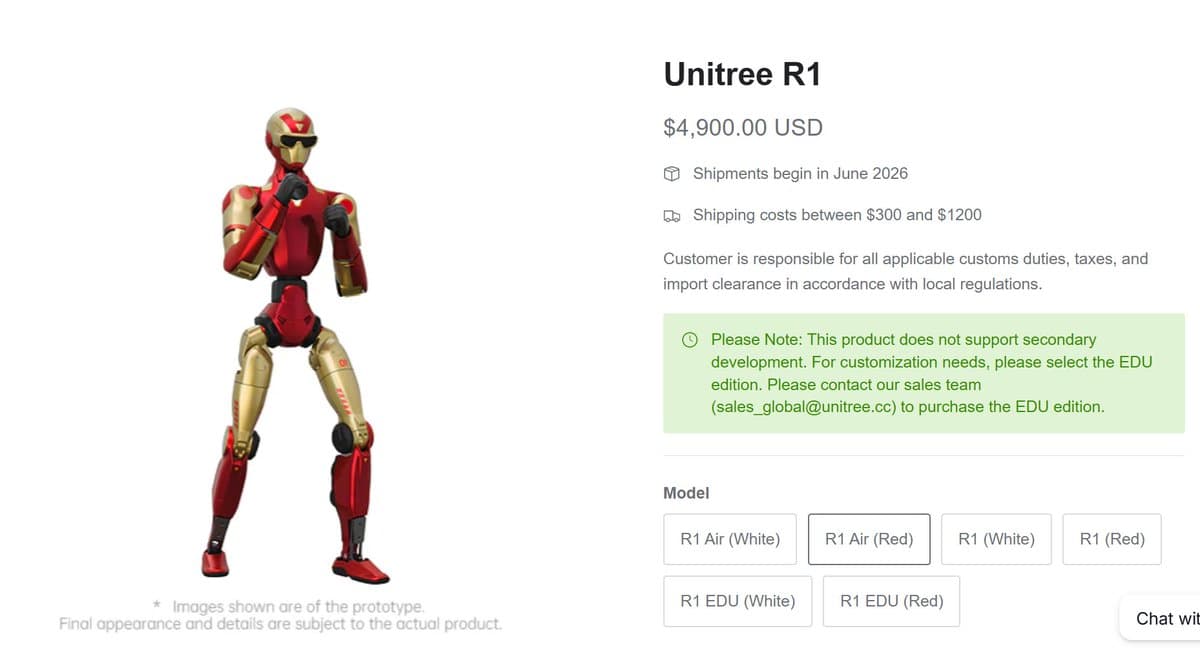The height and width of the screenshot is (653, 1200).
Task: Select the R1 Air (White) model
Action: 730,539
